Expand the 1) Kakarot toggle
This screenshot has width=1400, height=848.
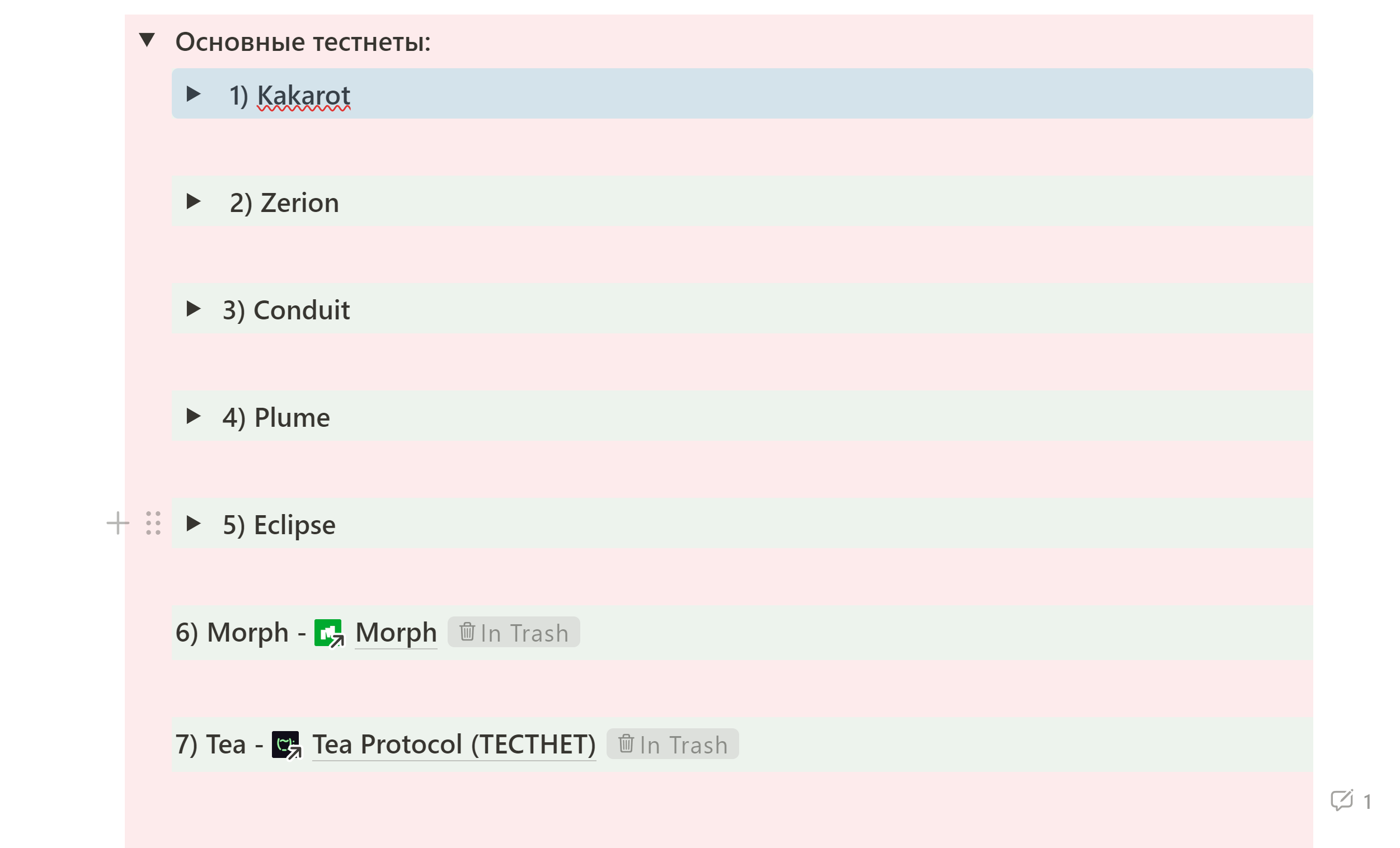pos(193,94)
